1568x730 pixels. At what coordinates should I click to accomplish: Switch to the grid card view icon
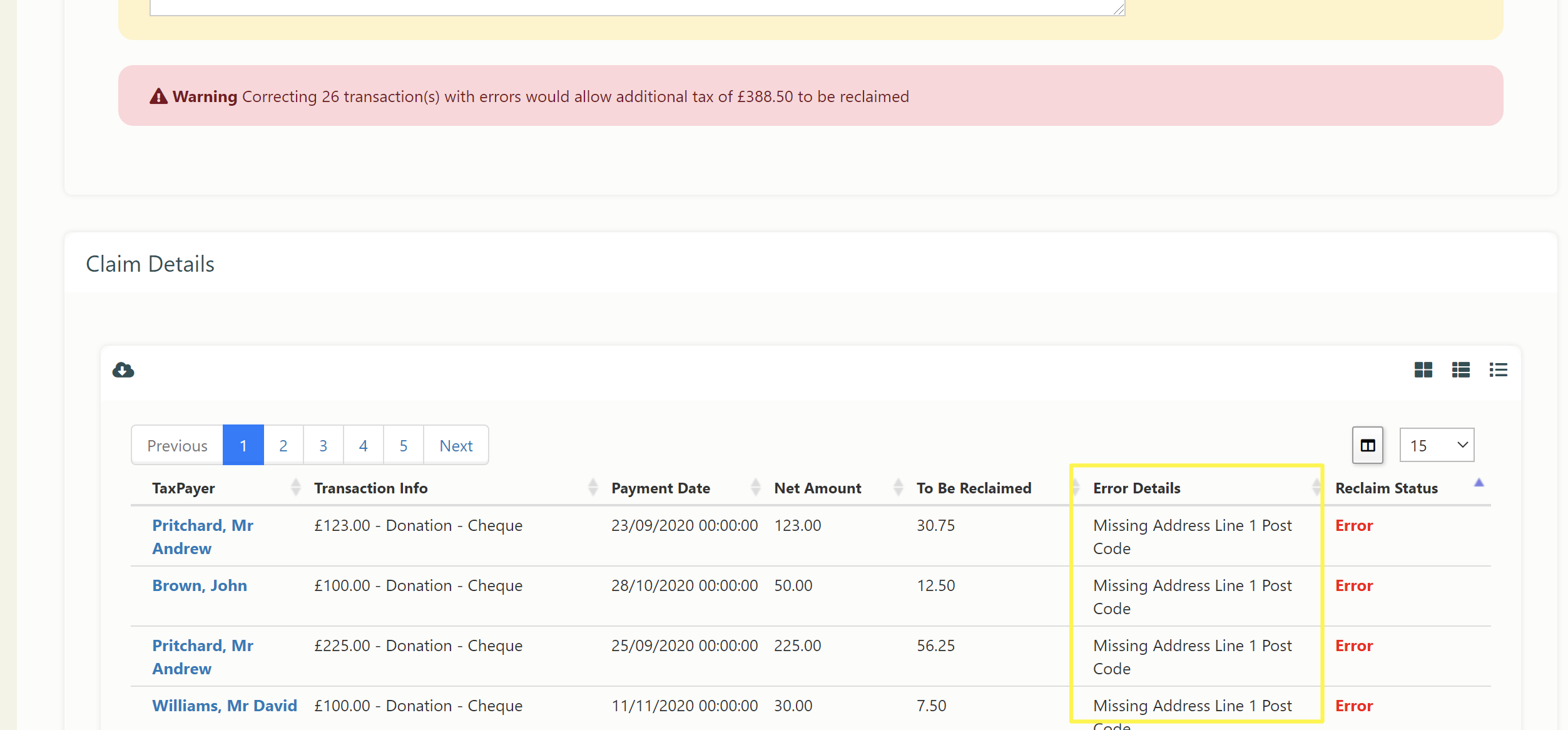pyautogui.click(x=1423, y=370)
